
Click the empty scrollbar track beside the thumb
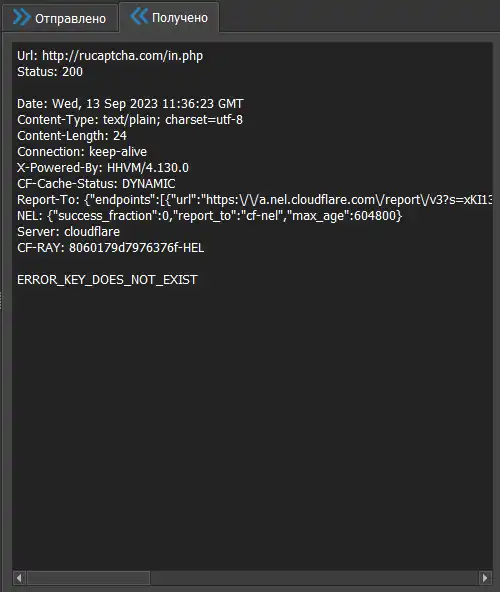pyautogui.click(x=314, y=577)
